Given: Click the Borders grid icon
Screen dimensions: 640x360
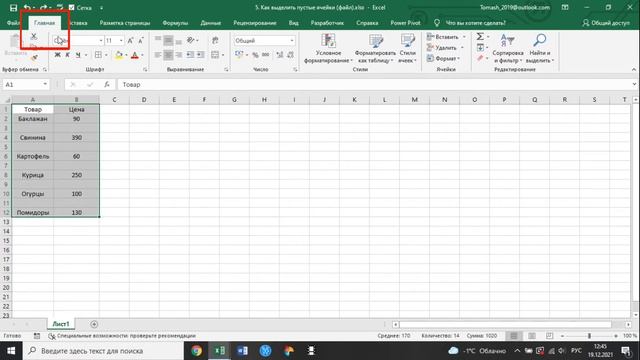Looking at the screenshot, I should pos(98,55).
